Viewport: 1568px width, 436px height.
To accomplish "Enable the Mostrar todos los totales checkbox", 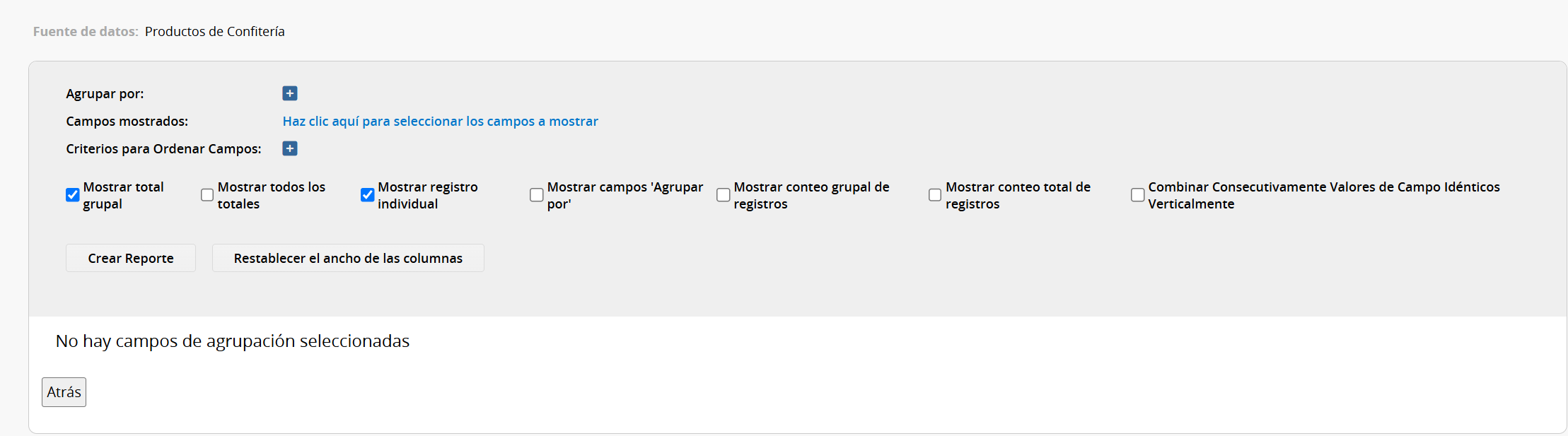I will point(207,195).
